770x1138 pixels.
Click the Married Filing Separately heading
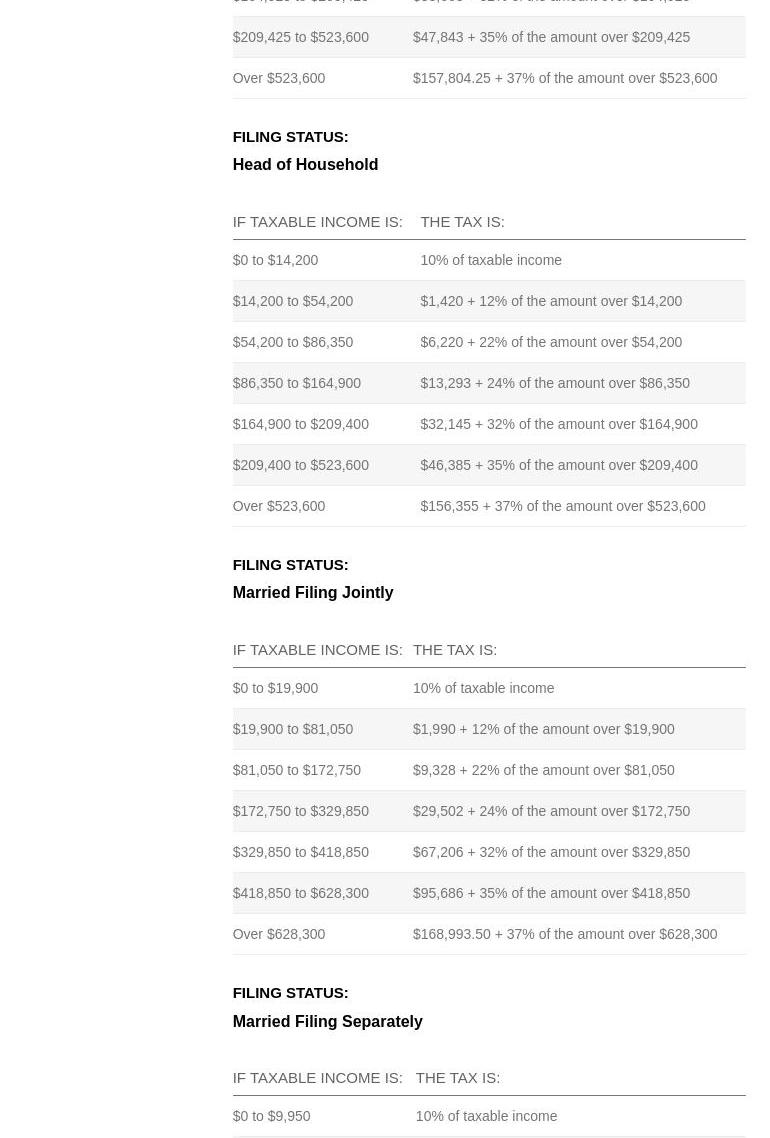[x=327, y=1021]
